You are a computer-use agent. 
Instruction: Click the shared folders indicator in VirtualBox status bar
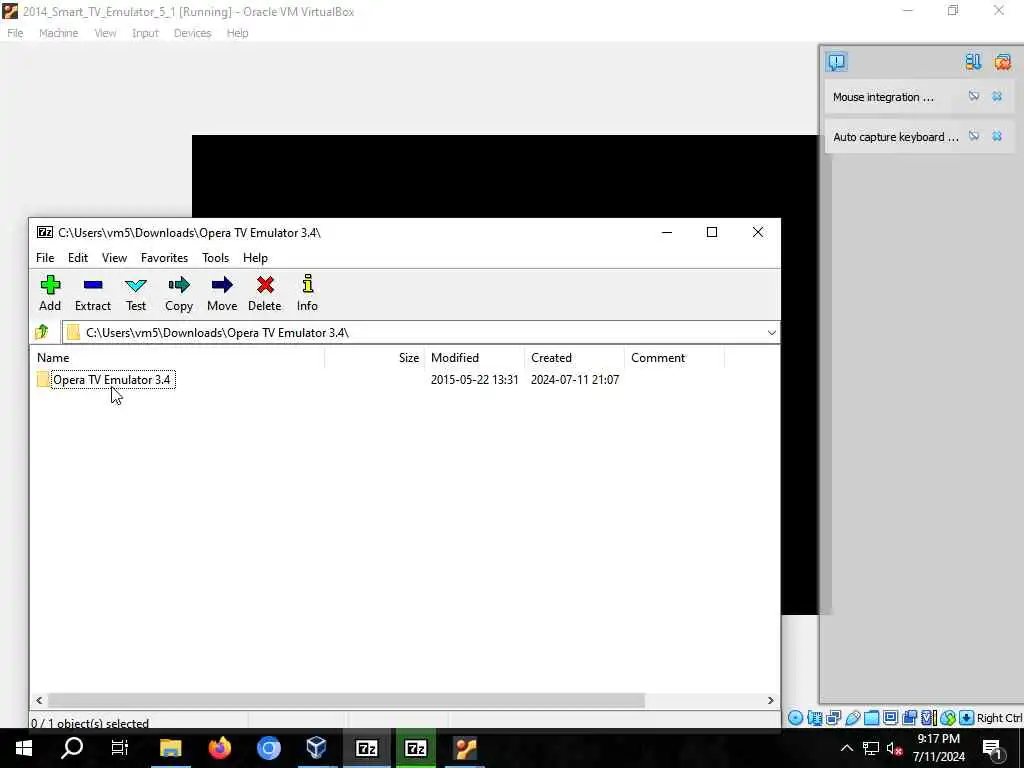(871, 718)
